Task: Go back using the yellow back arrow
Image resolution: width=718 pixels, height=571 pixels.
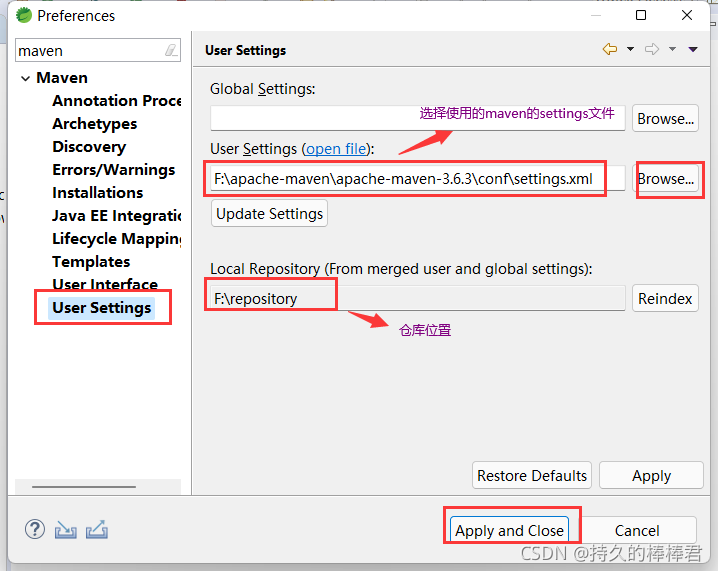Action: [x=610, y=49]
